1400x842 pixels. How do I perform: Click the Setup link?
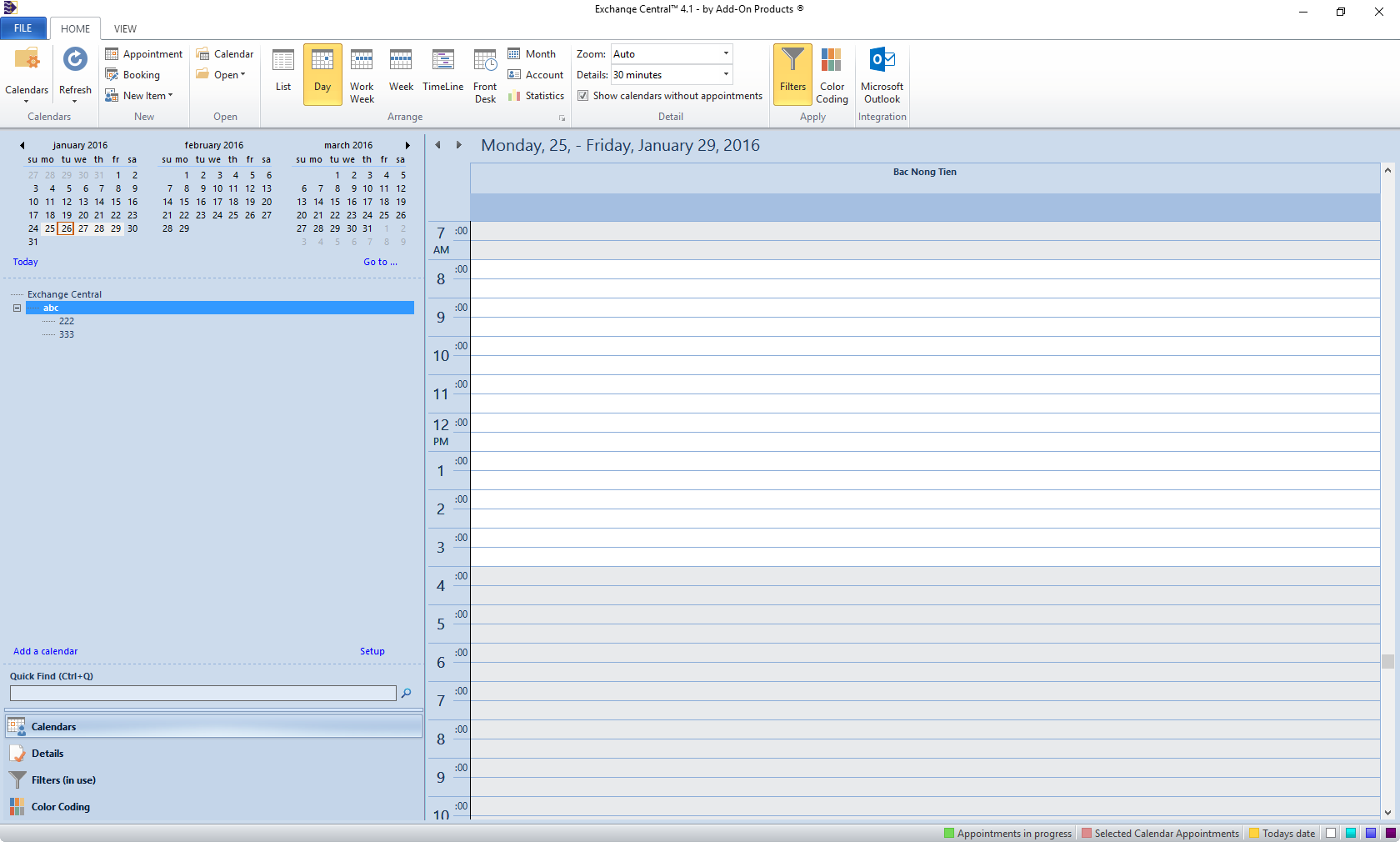tap(372, 652)
